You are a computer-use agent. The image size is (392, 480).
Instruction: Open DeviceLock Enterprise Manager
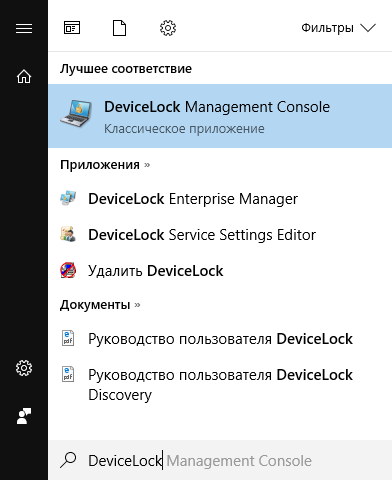click(220, 199)
